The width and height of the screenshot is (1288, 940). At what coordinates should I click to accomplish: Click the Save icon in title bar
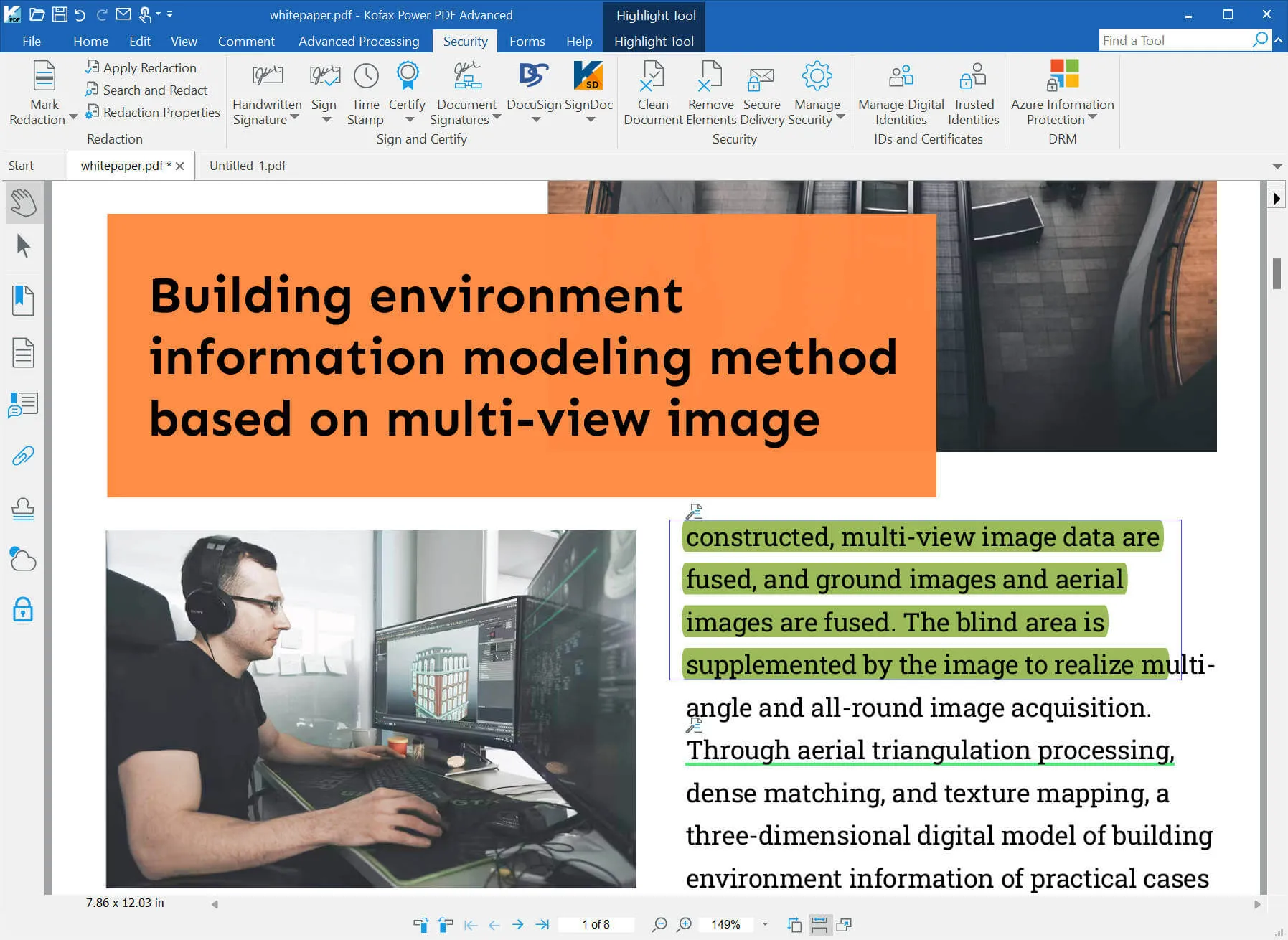tap(60, 14)
